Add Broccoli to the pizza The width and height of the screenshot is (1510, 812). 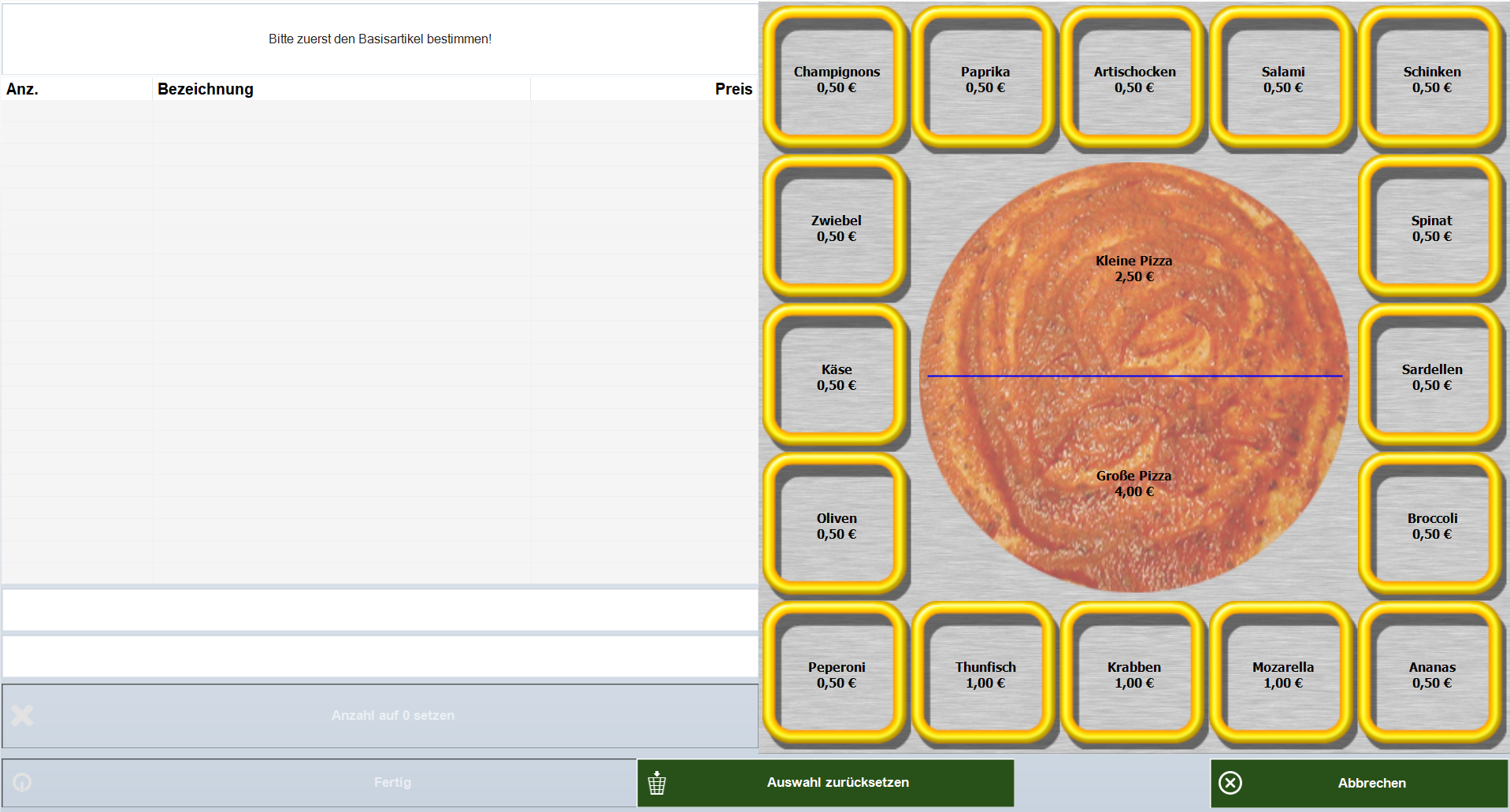coord(1431,525)
